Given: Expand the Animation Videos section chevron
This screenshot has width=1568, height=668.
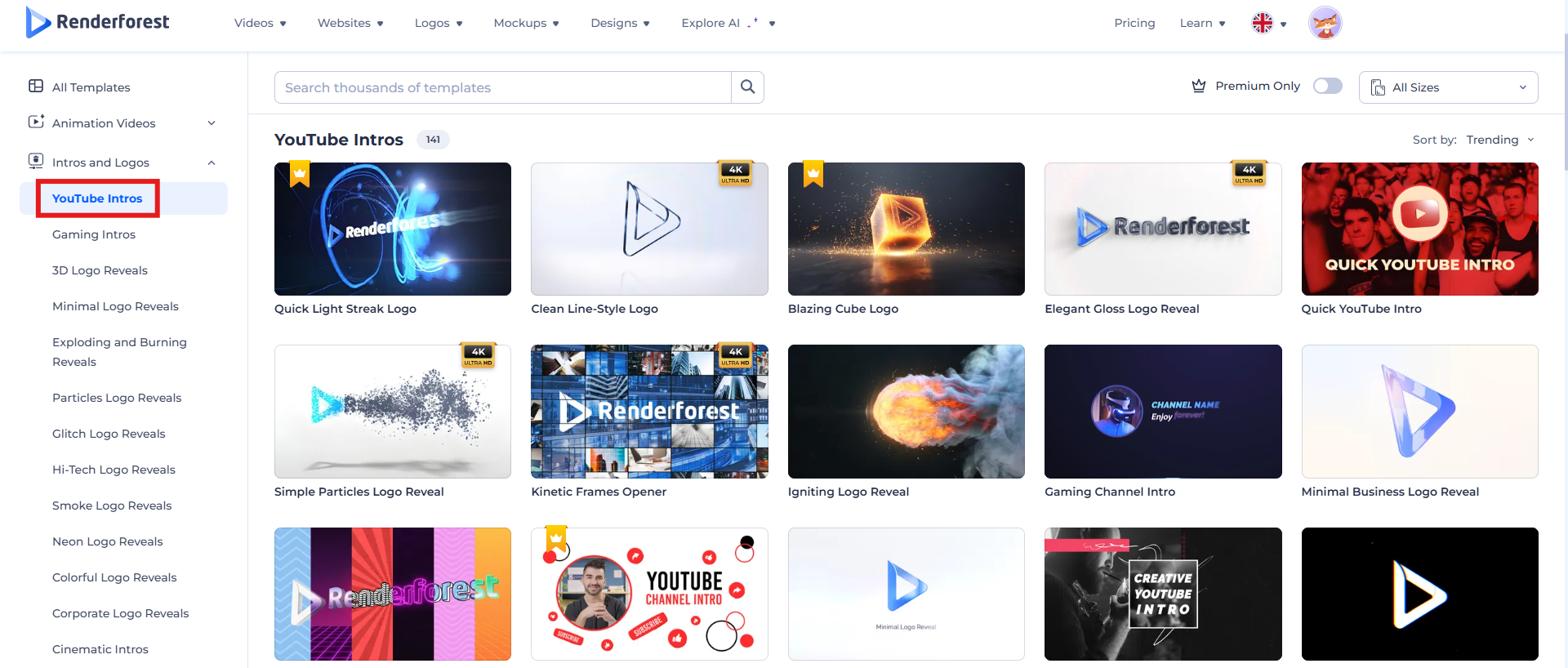Looking at the screenshot, I should (212, 123).
